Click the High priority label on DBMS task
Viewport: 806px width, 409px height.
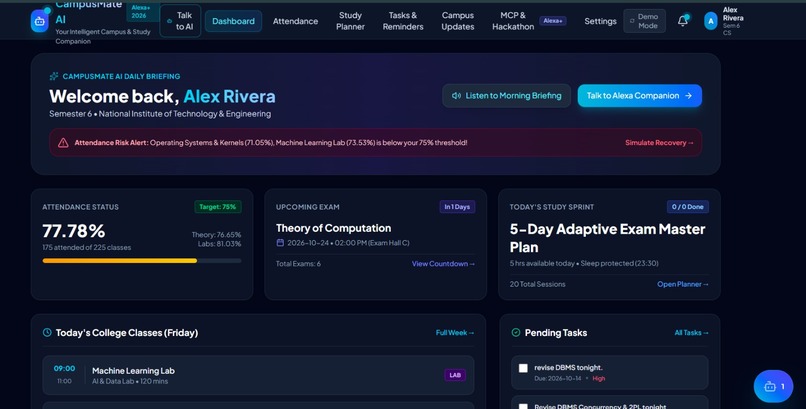[599, 378]
